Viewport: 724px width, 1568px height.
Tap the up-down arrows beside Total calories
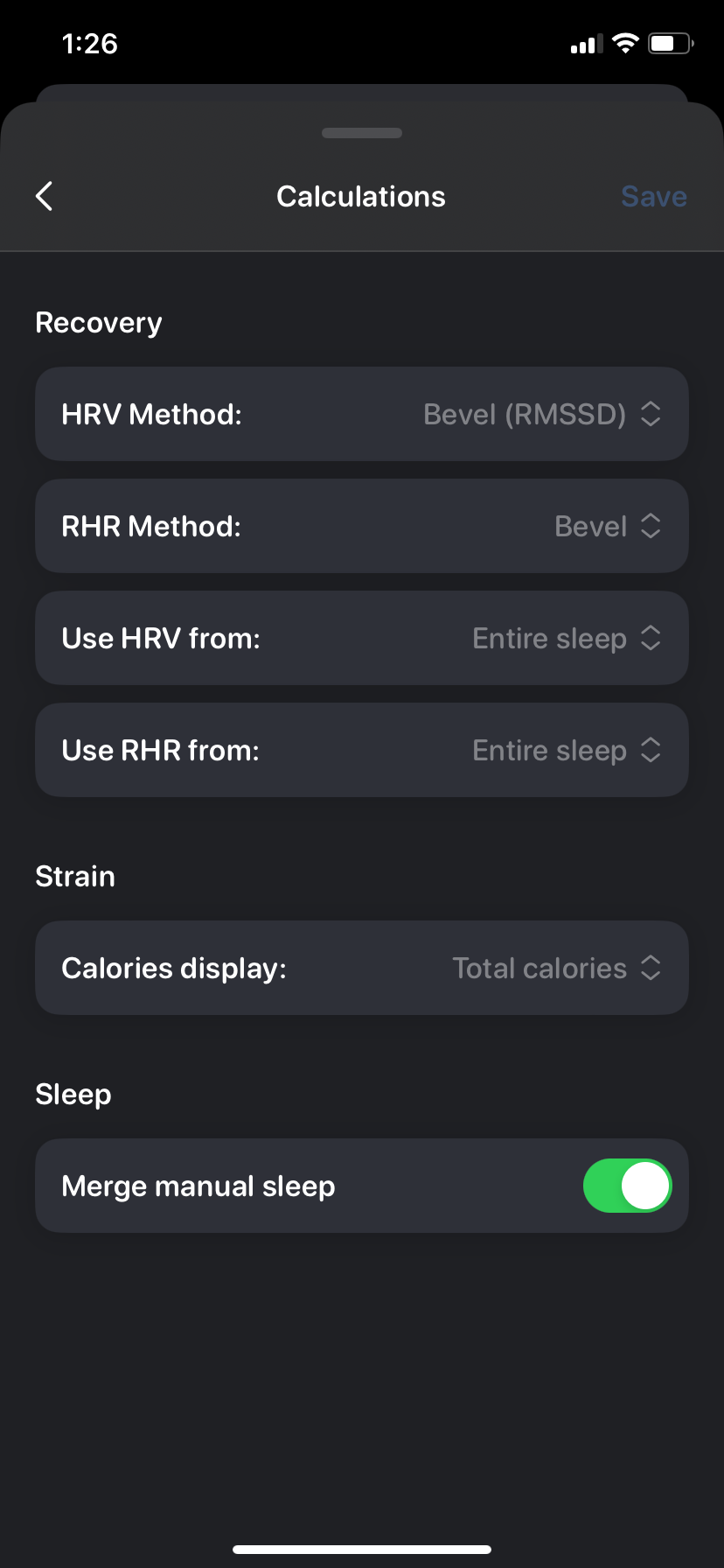click(x=651, y=968)
